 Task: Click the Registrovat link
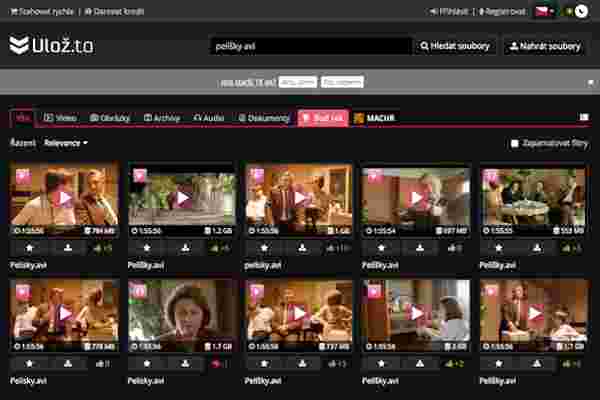coord(502,11)
